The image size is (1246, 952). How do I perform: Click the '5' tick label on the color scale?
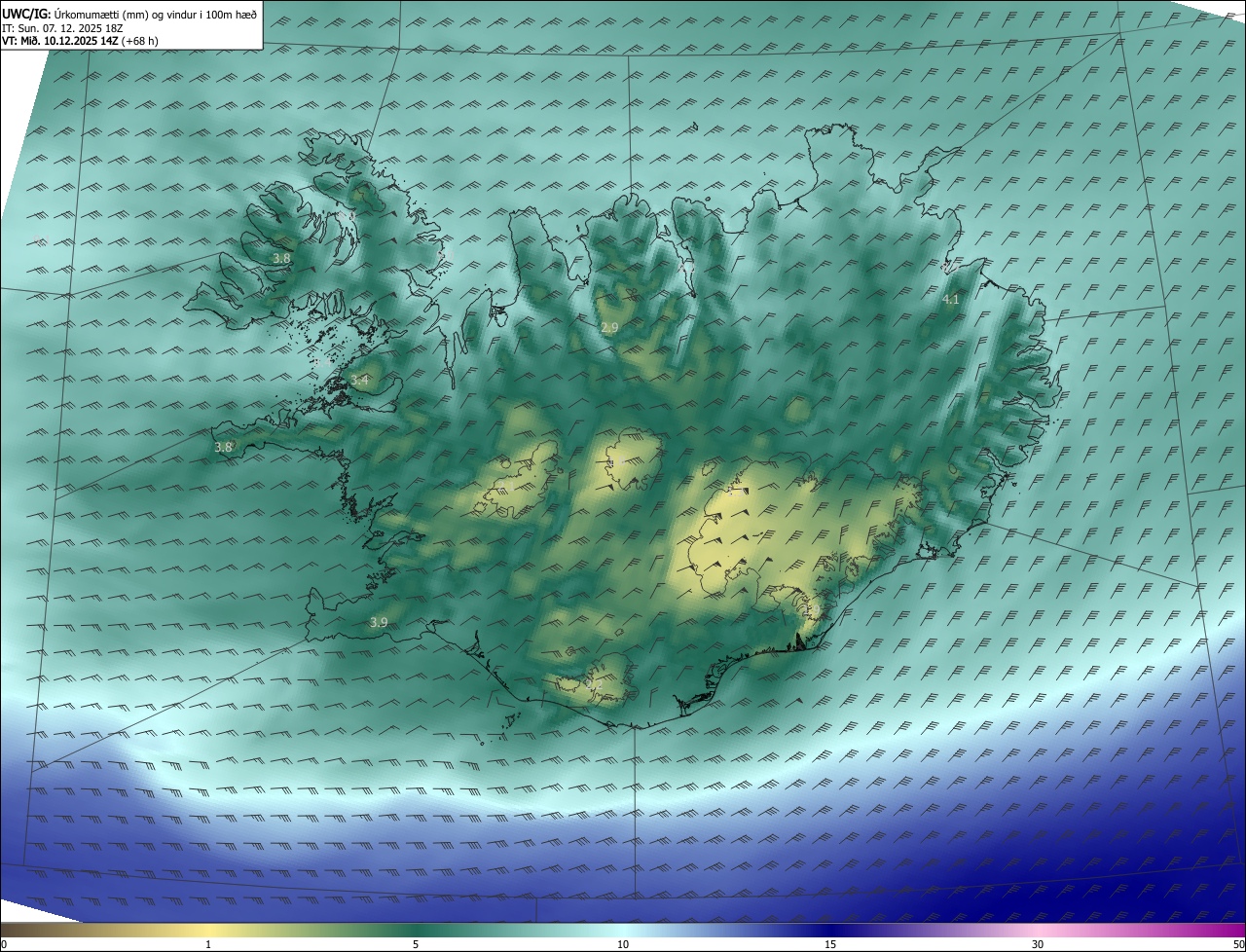416,944
